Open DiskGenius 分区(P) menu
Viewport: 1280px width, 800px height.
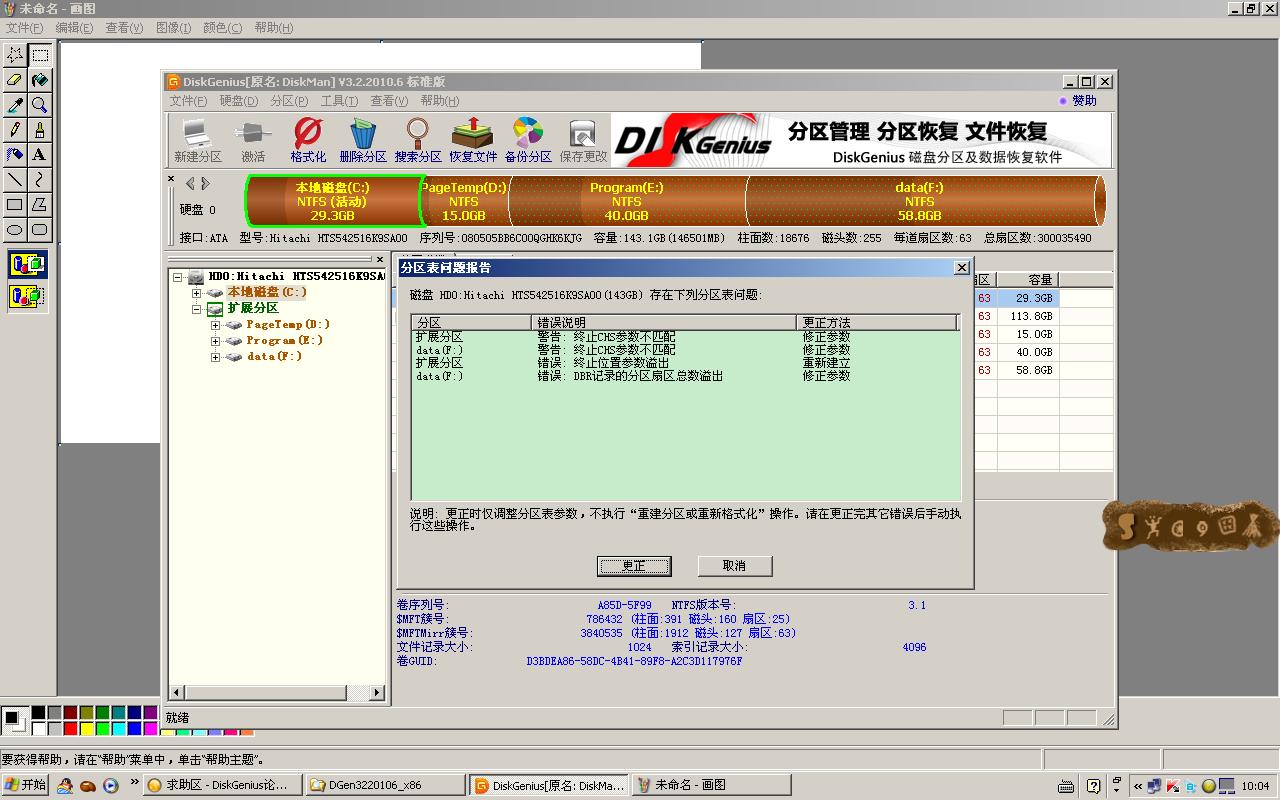289,101
